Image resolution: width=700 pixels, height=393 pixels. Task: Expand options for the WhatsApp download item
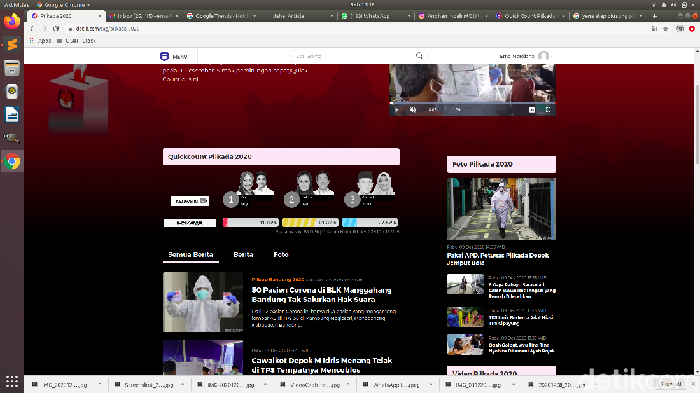point(431,384)
